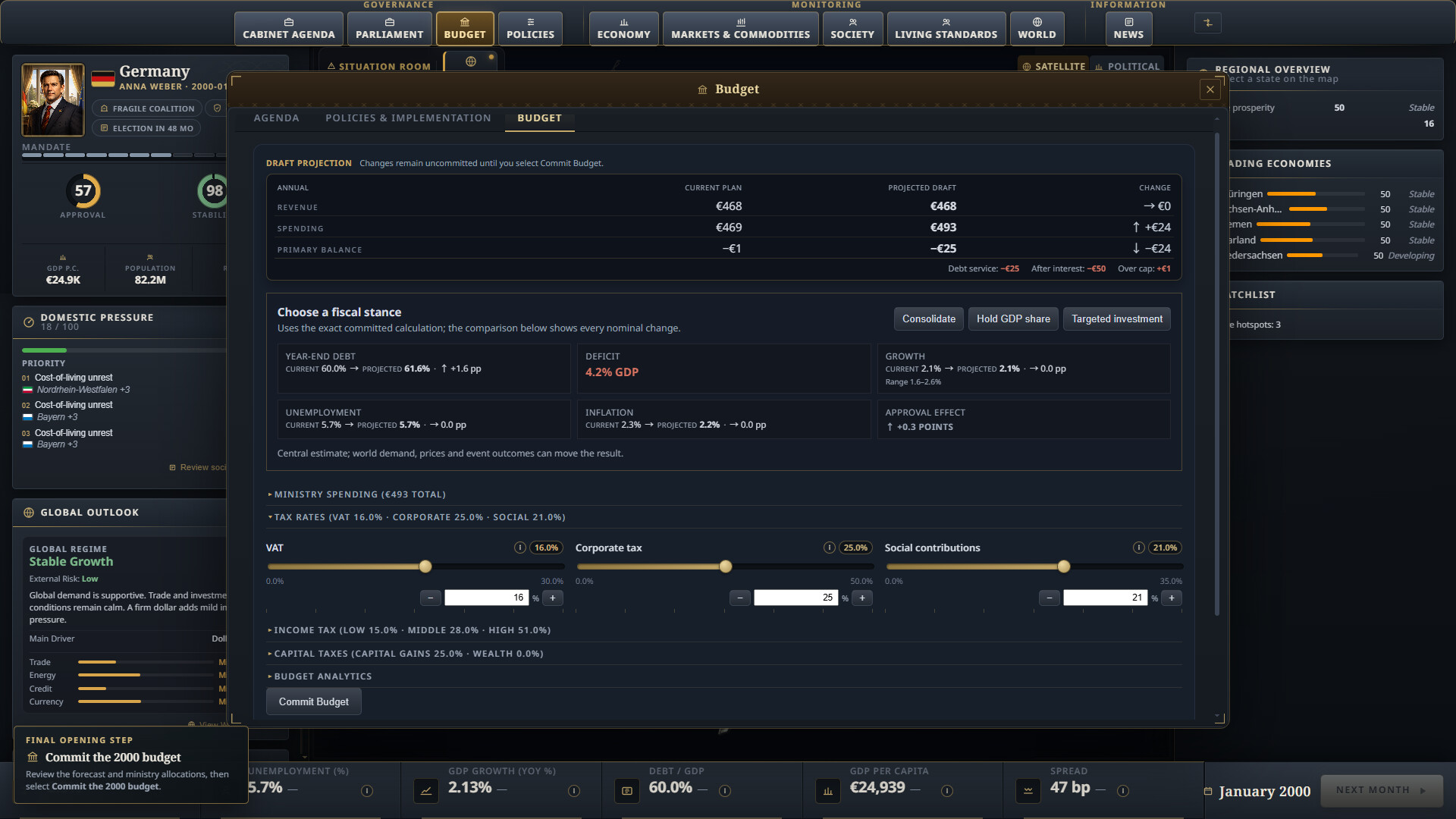Click the GDP per capita bar icon
This screenshot has width=1456, height=819.
tap(828, 790)
